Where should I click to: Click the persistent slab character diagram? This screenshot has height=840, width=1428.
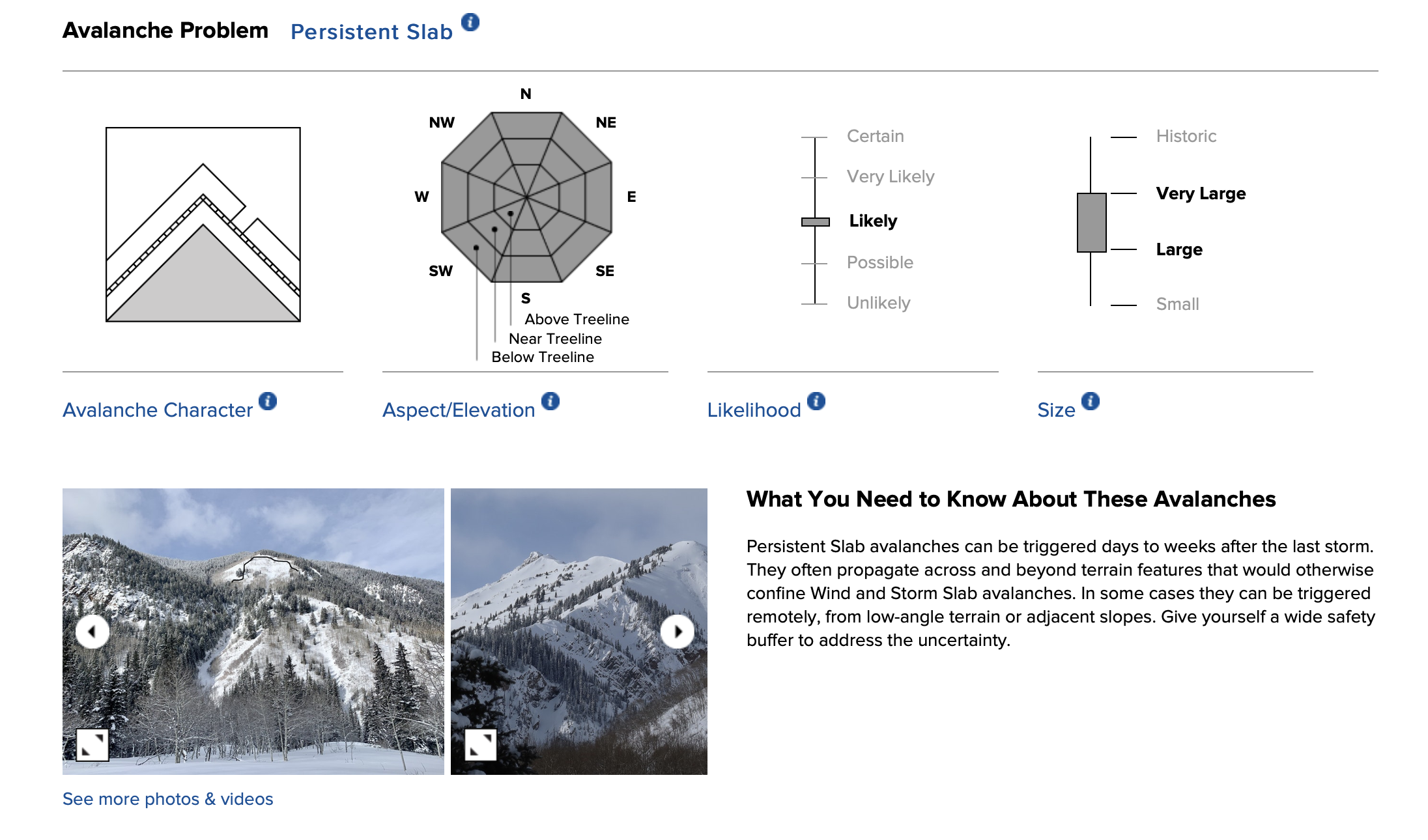click(203, 225)
